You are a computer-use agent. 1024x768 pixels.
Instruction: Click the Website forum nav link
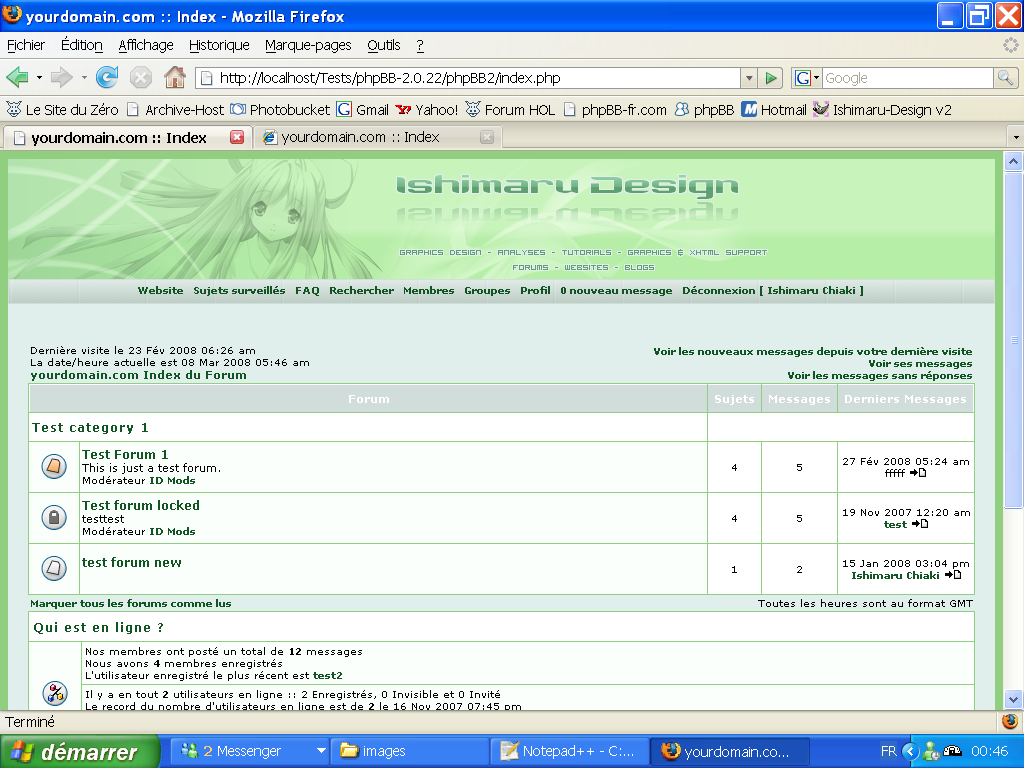160,291
